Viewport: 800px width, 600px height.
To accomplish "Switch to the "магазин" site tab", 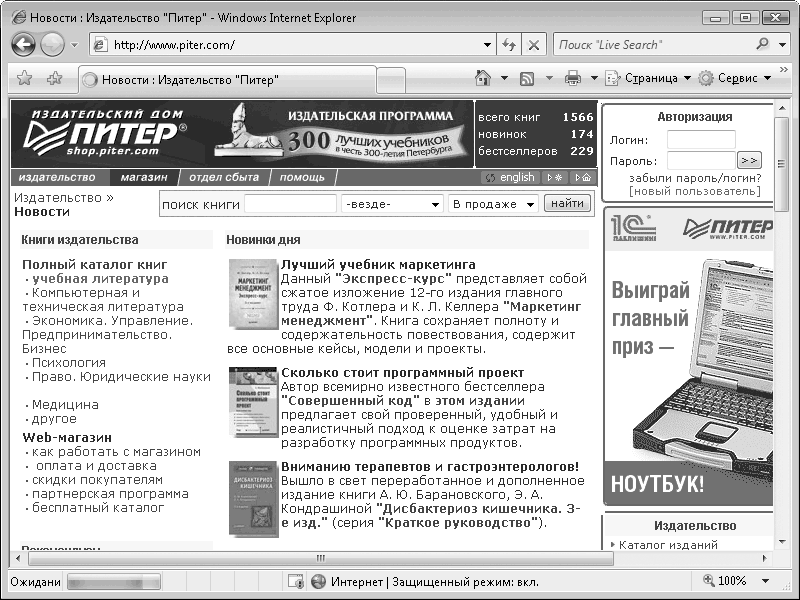I will click(x=144, y=177).
